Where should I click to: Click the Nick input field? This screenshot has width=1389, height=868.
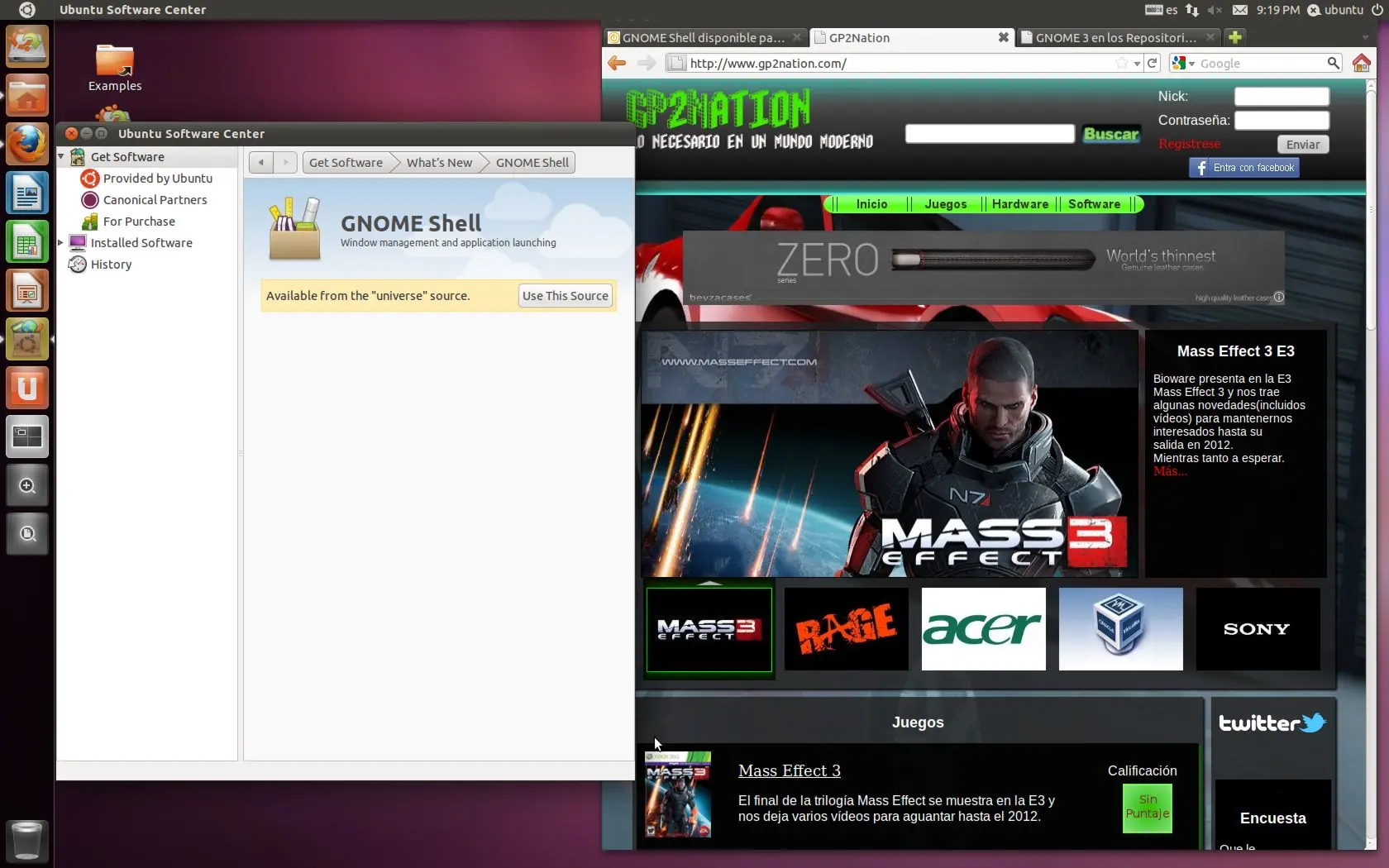[x=1282, y=97]
